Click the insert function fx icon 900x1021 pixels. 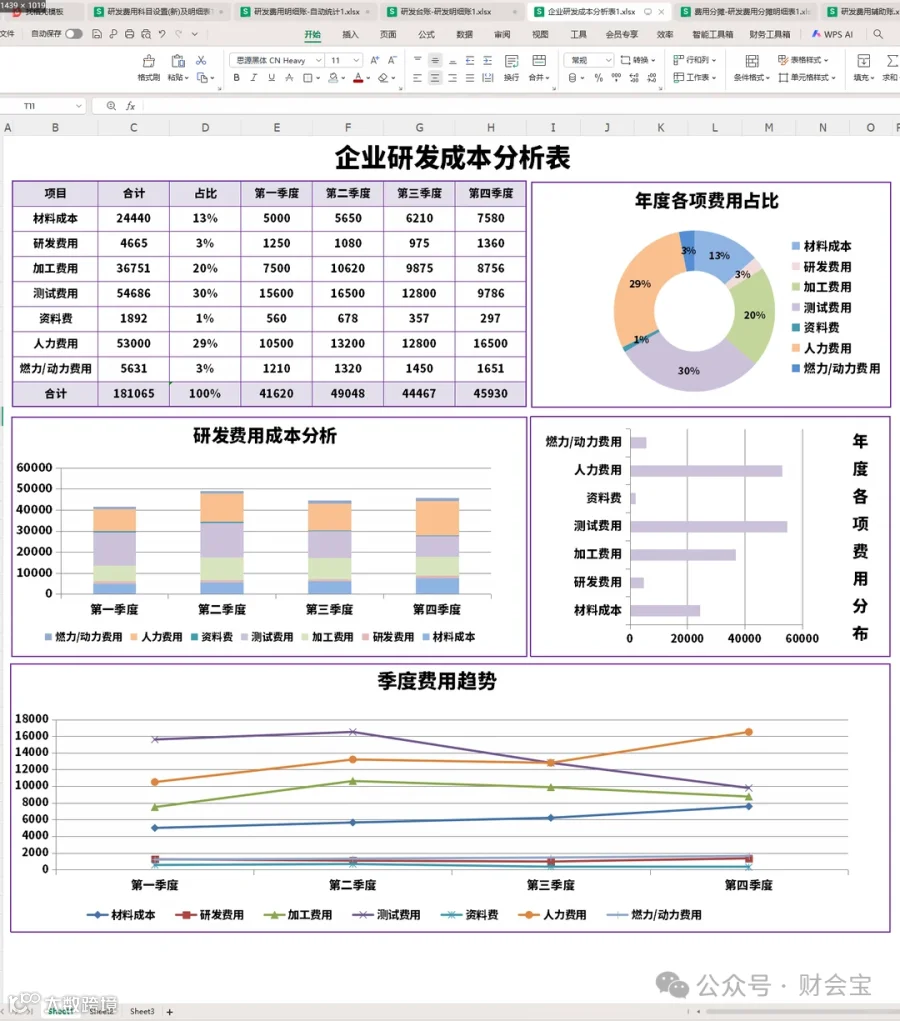(x=130, y=105)
